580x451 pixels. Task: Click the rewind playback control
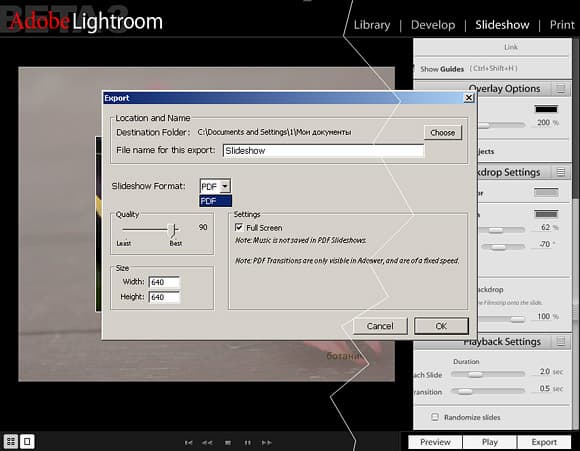(207, 442)
